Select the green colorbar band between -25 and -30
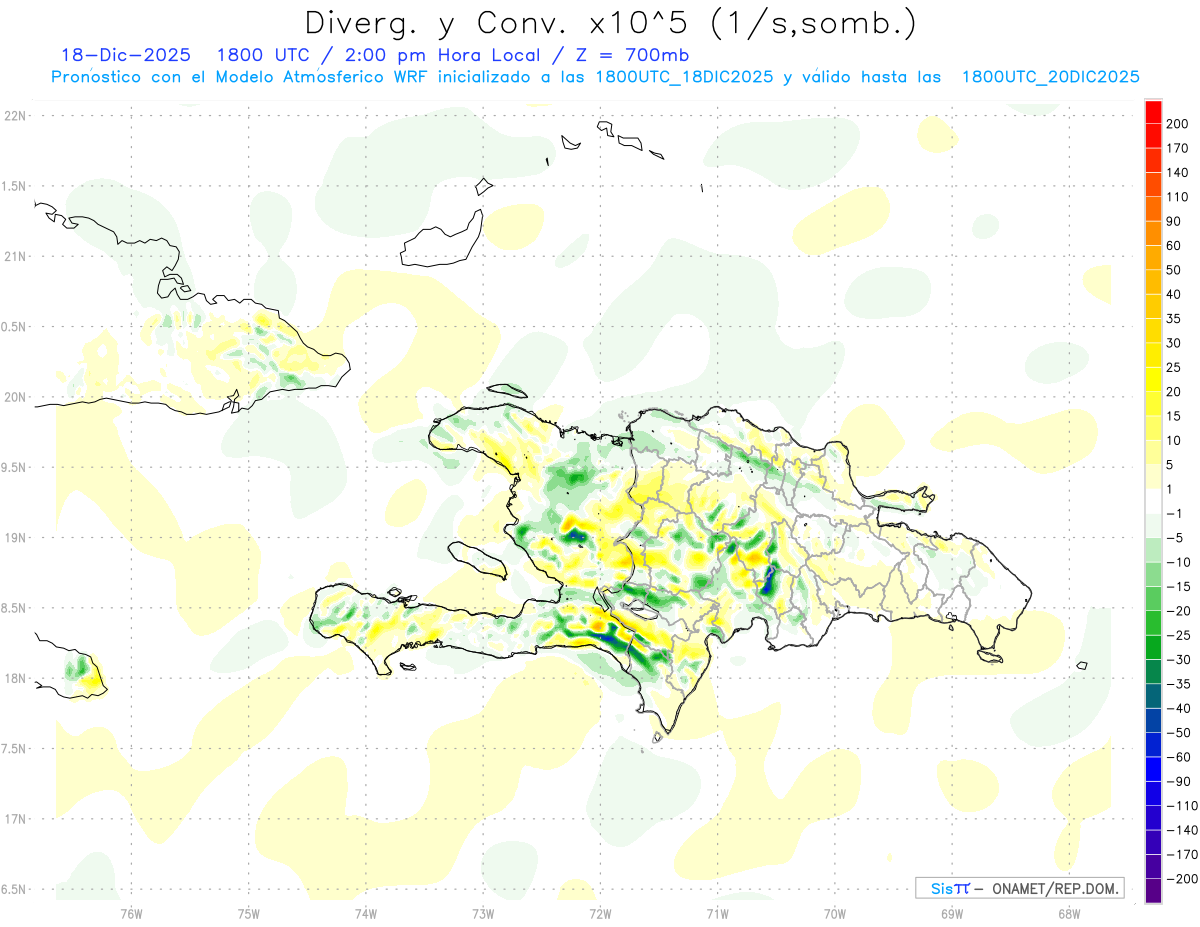The image size is (1200, 927). pos(1154,647)
